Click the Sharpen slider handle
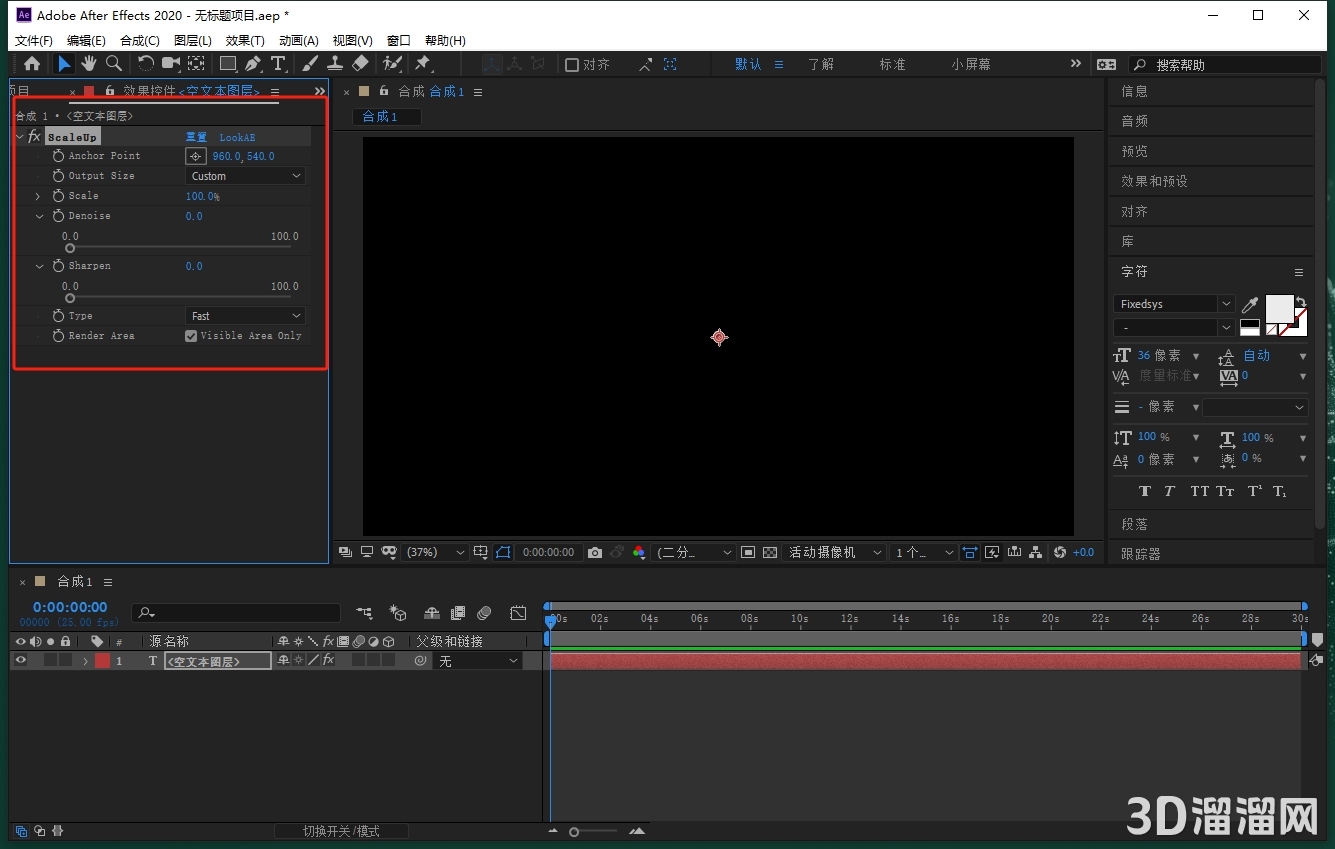This screenshot has height=849, width=1335. [x=70, y=298]
